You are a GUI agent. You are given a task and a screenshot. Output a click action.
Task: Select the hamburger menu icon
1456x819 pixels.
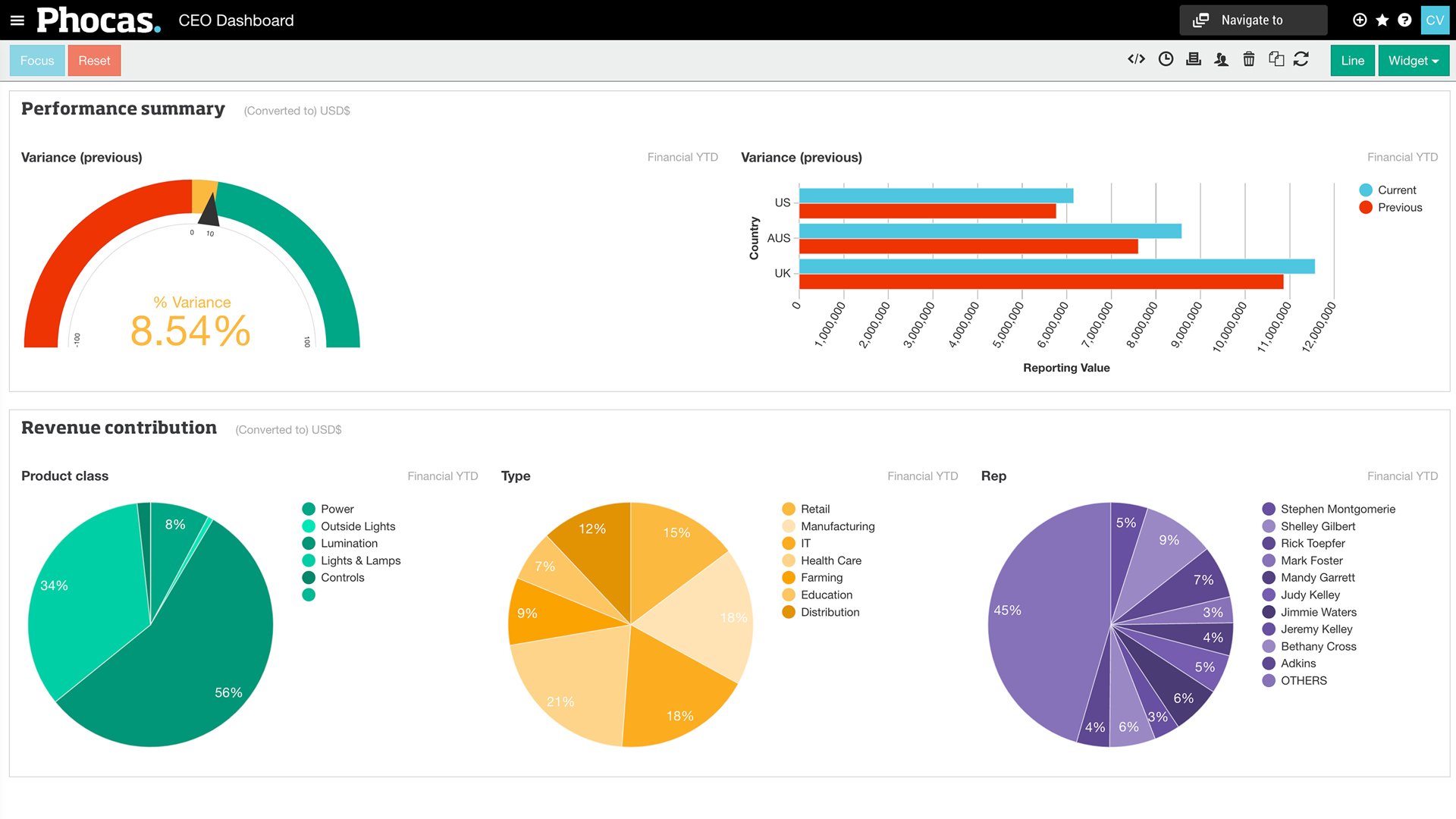tap(17, 19)
